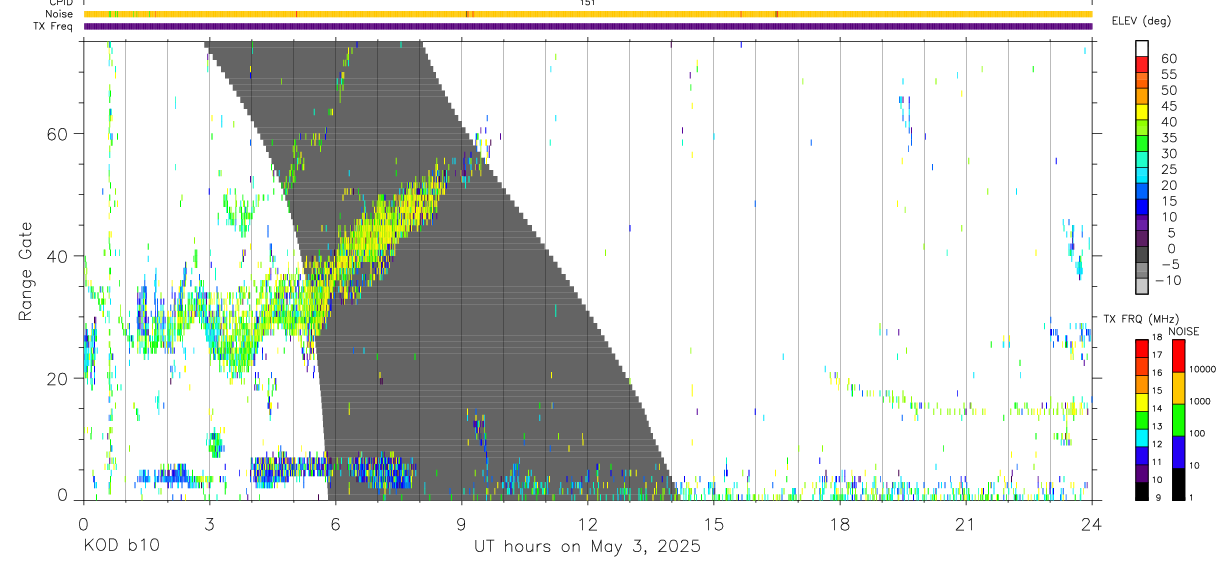Click the dark gray segment of ELEV color bar
The height and width of the screenshot is (567, 1228).
(1142, 256)
